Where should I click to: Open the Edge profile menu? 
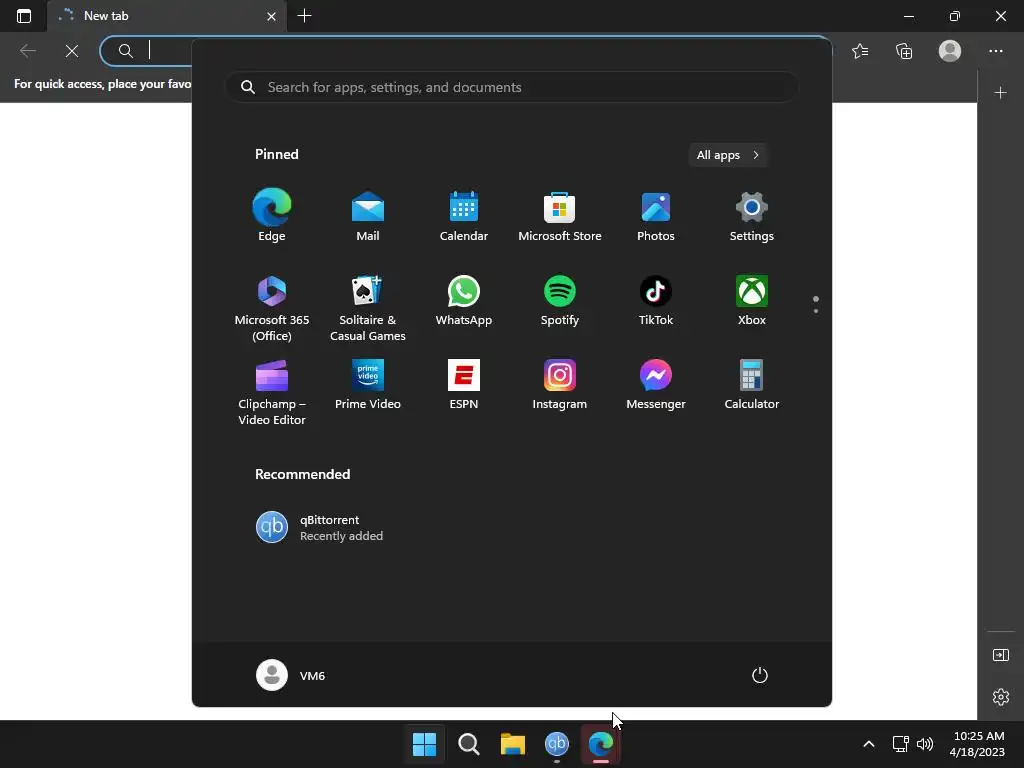950,51
